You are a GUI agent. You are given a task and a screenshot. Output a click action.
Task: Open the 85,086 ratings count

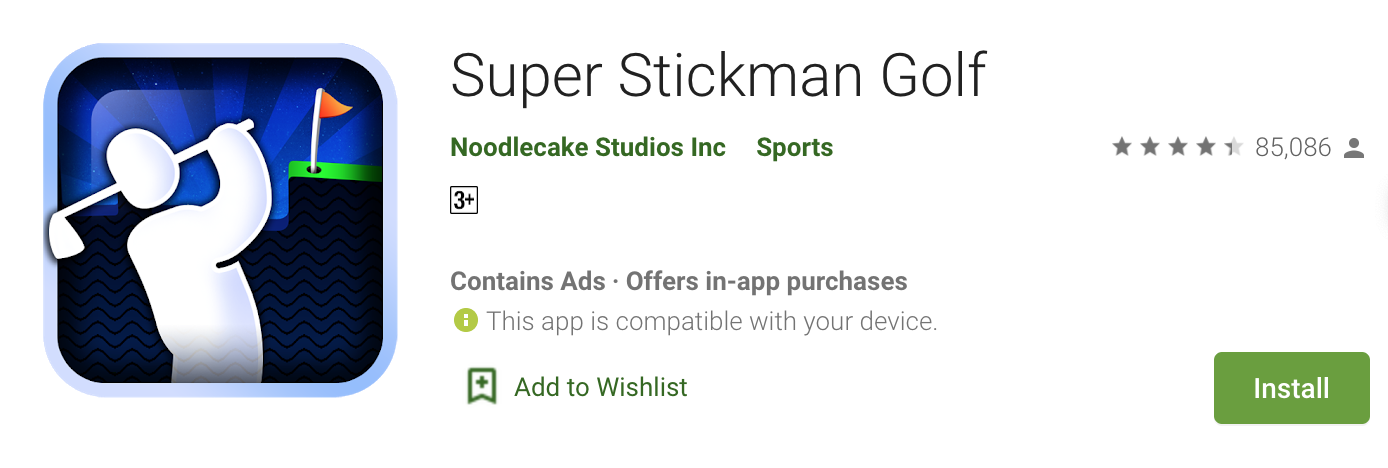(x=1293, y=148)
